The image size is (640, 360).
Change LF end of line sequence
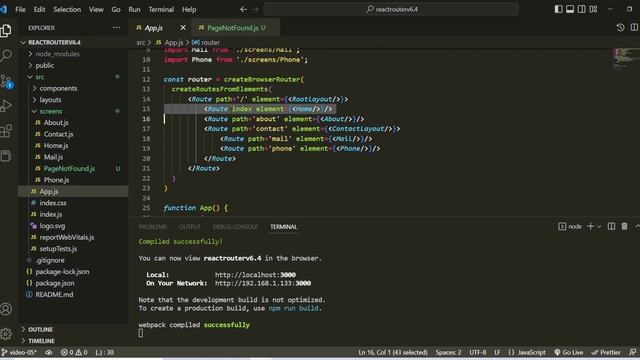coord(497,352)
